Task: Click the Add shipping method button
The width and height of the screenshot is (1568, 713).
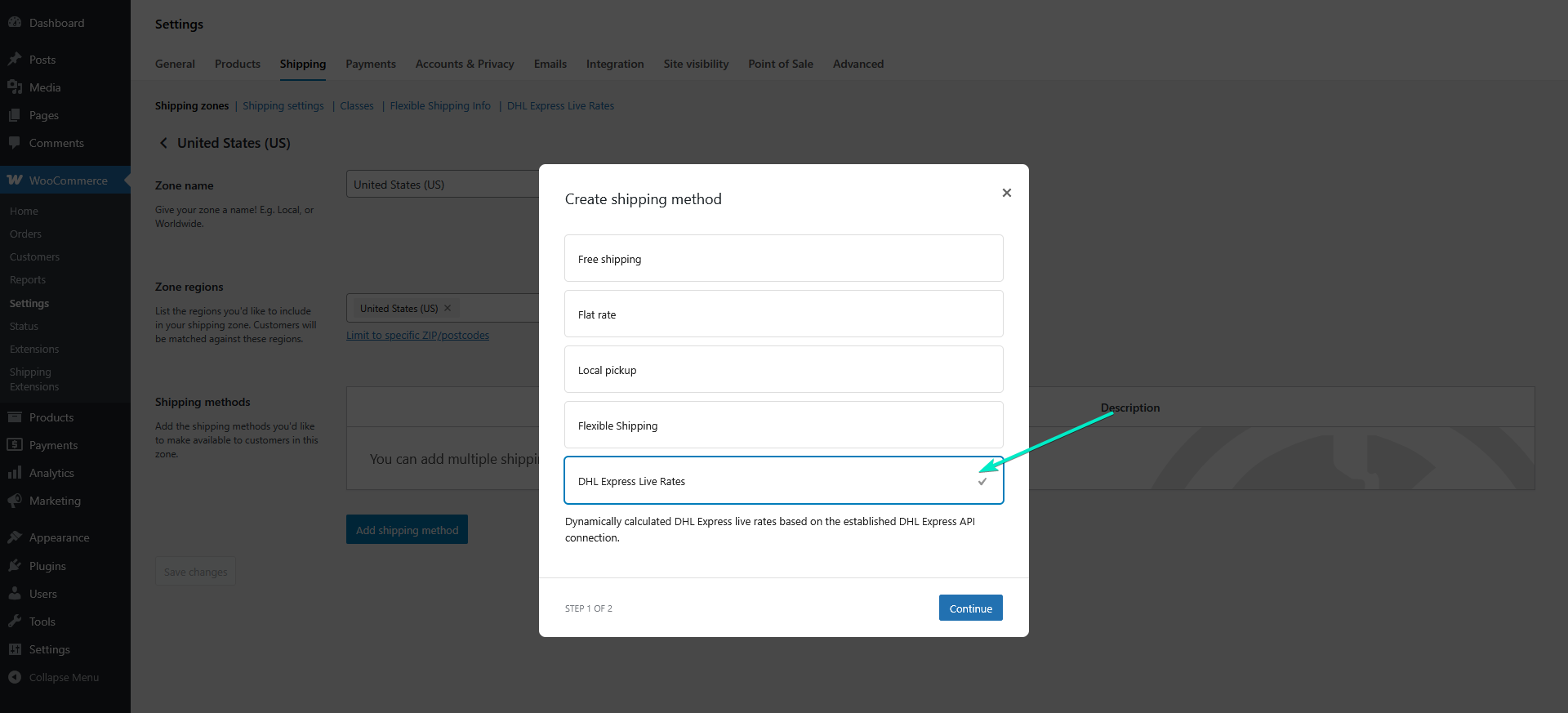Action: (x=407, y=529)
